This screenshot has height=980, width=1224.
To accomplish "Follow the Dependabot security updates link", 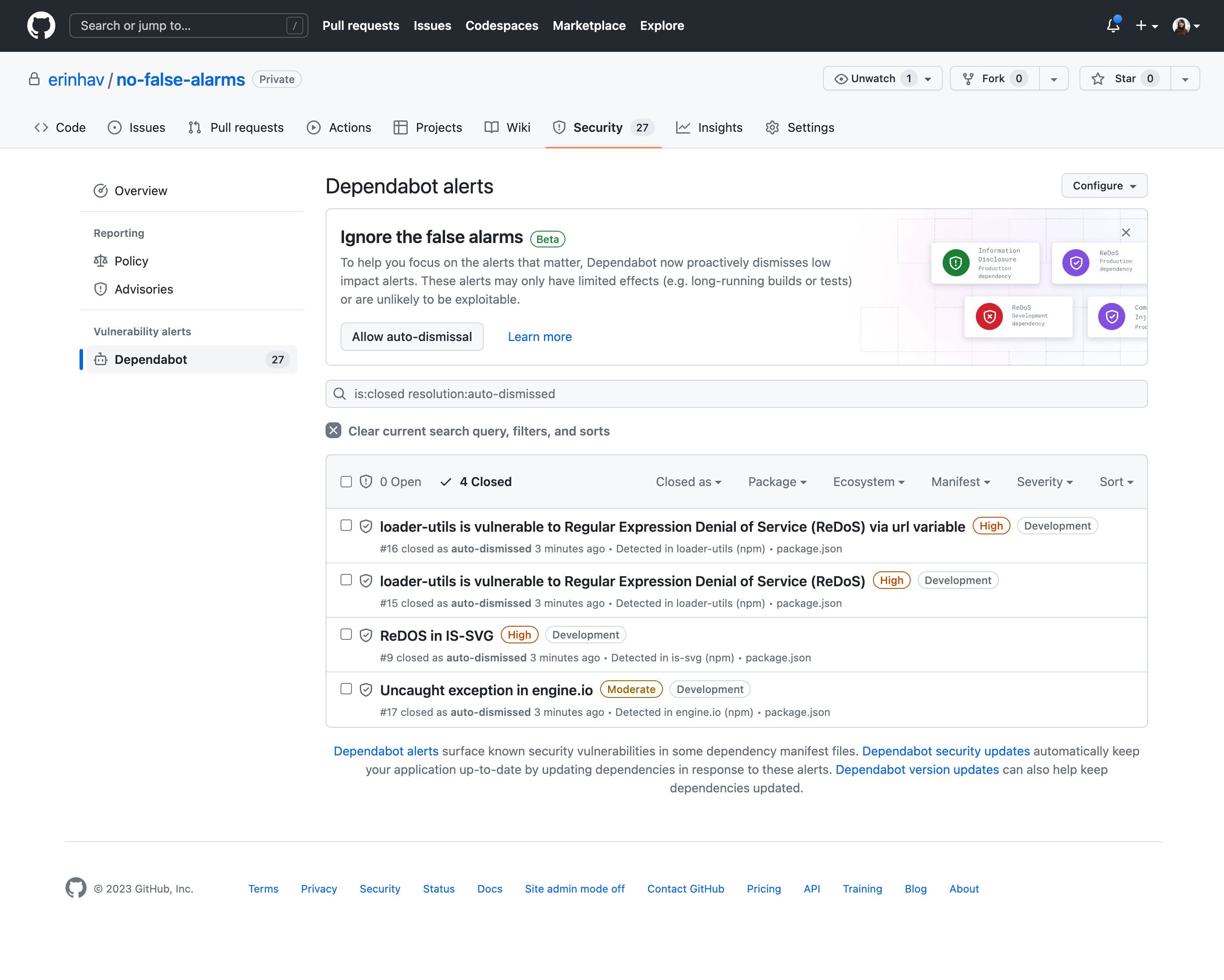I will pyautogui.click(x=945, y=751).
